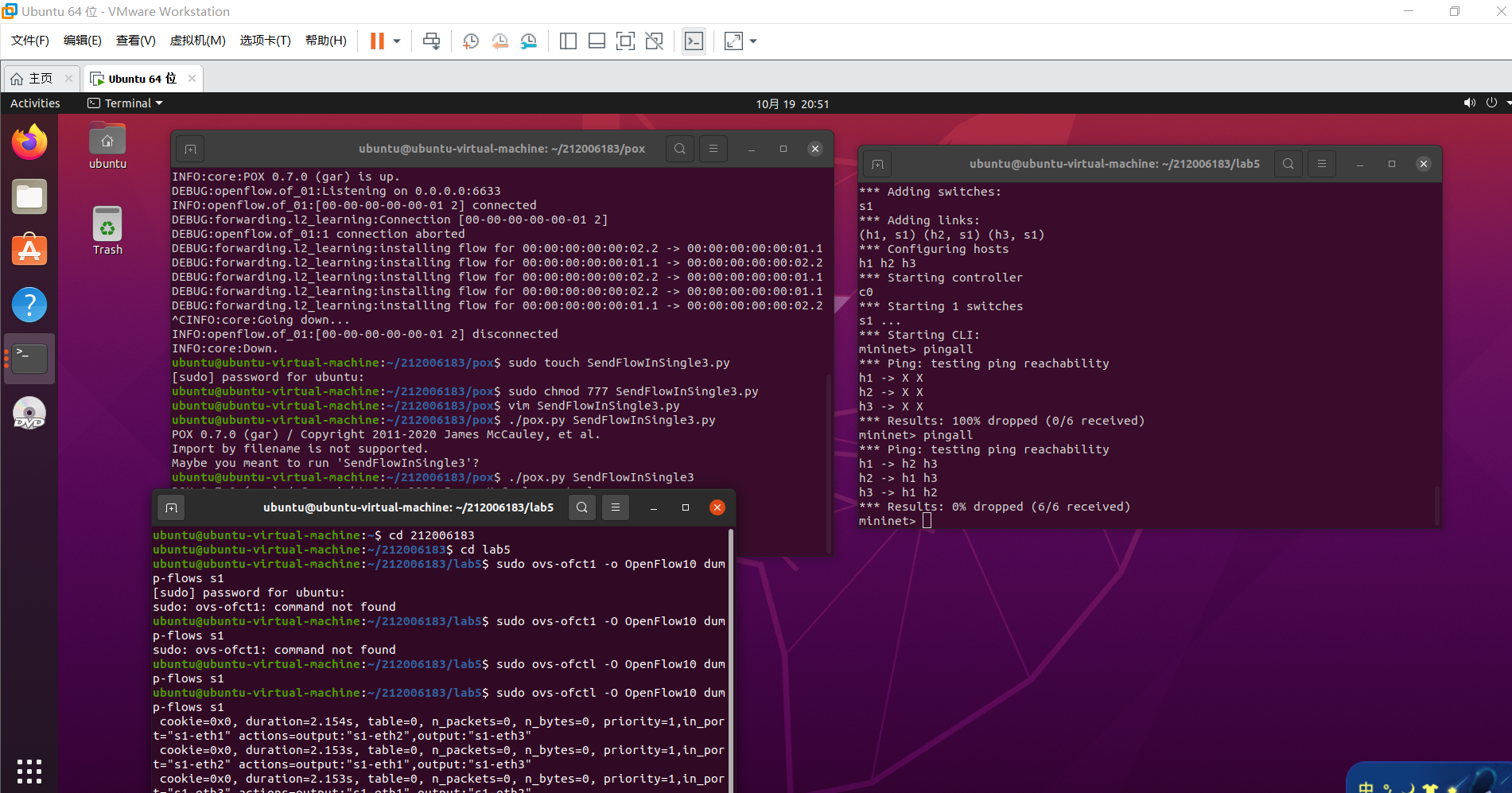This screenshot has height=793, width=1512.
Task: Open new tab in the mininet terminal
Action: pyautogui.click(x=877, y=165)
